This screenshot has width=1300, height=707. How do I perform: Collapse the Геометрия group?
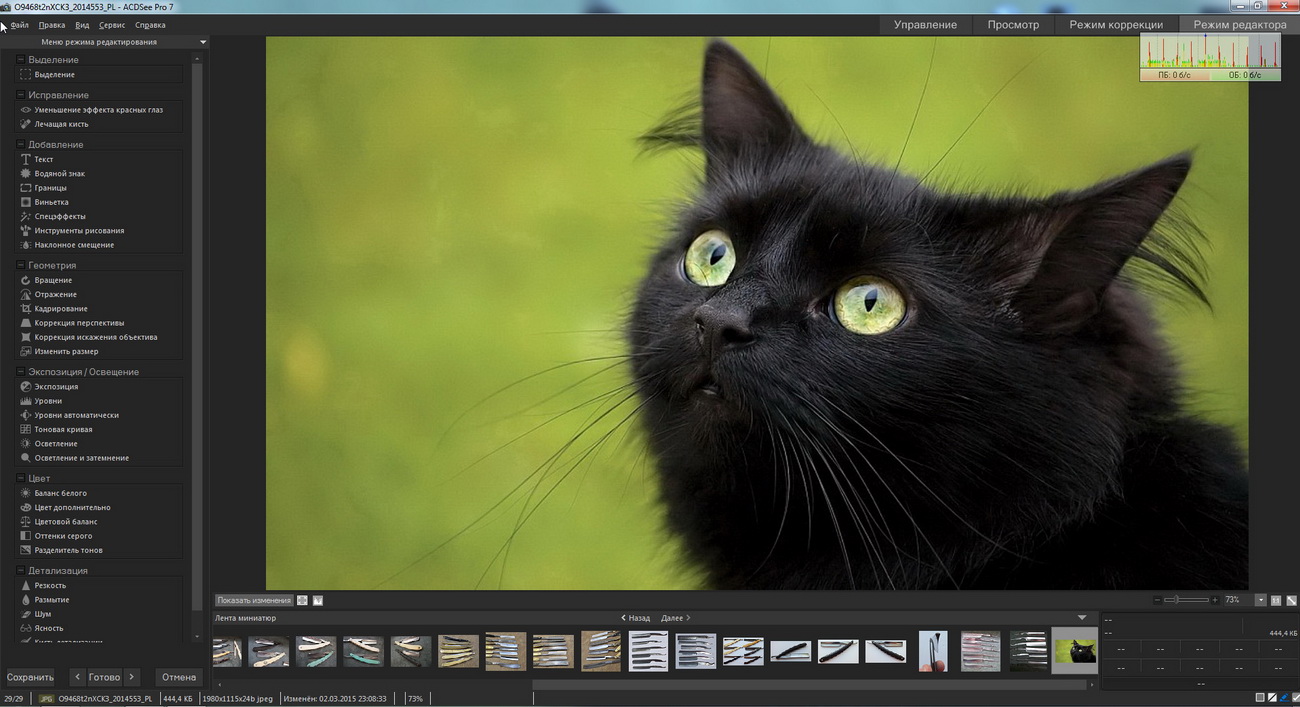point(20,265)
